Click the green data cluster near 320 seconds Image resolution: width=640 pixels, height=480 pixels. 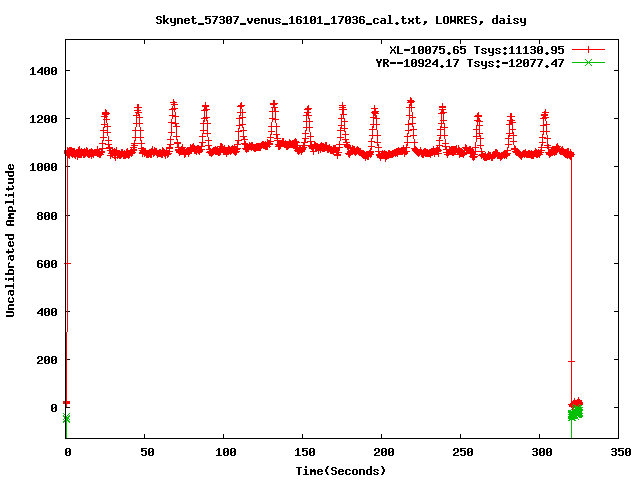(576, 413)
